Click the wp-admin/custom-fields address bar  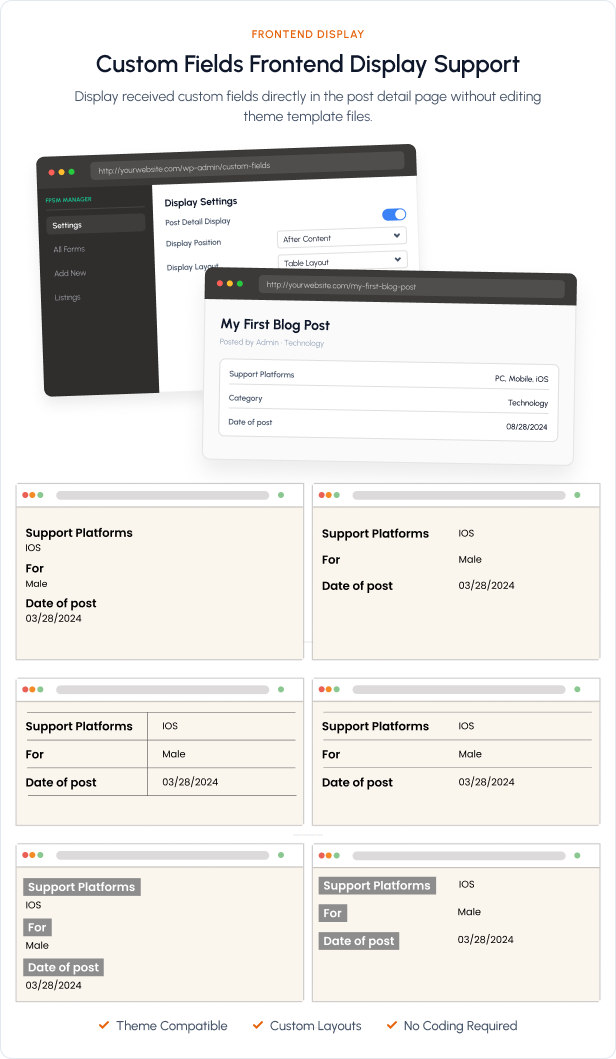tap(247, 166)
